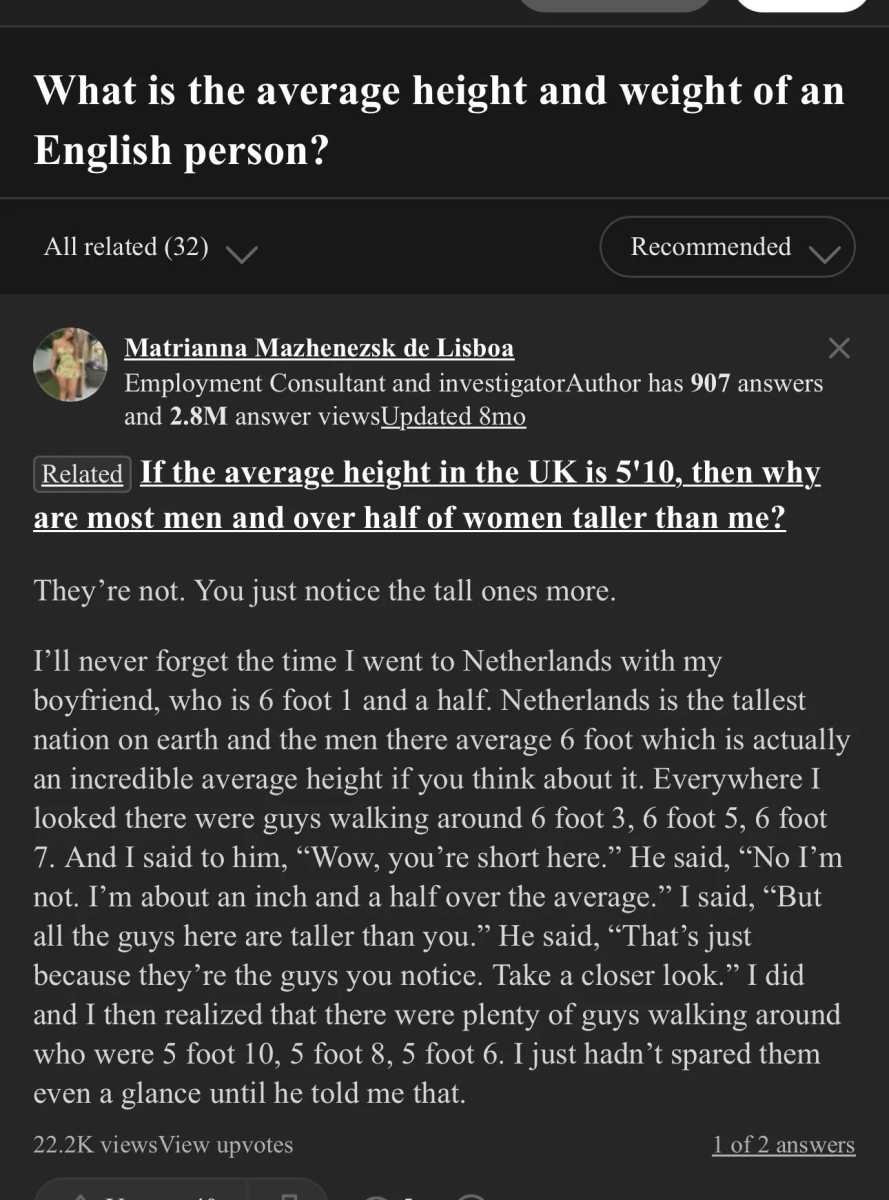The height and width of the screenshot is (1200, 889).
Task: Click the Updated 8mo timestamp link
Action: click(x=454, y=417)
